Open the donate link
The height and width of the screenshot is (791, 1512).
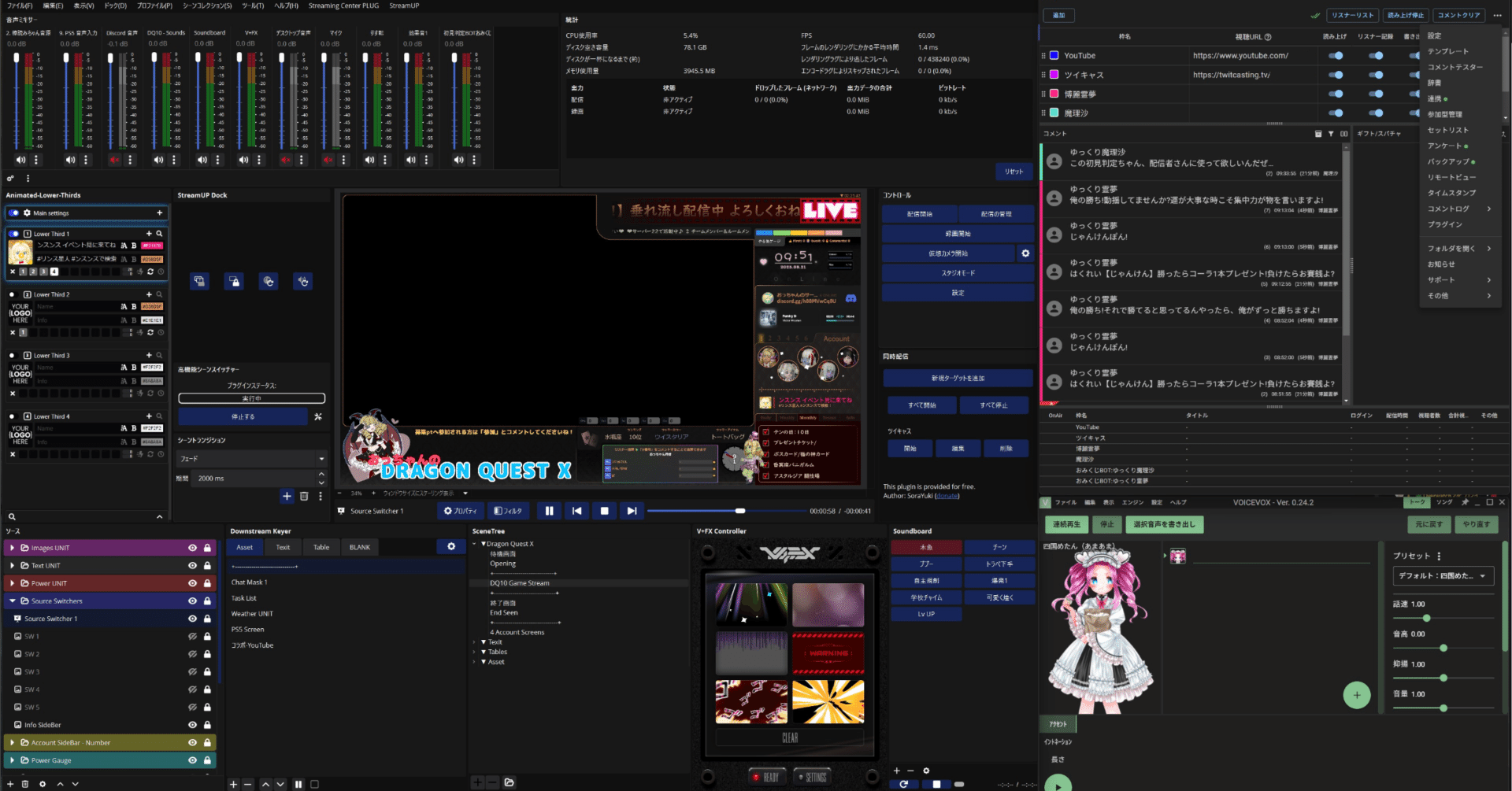[947, 496]
